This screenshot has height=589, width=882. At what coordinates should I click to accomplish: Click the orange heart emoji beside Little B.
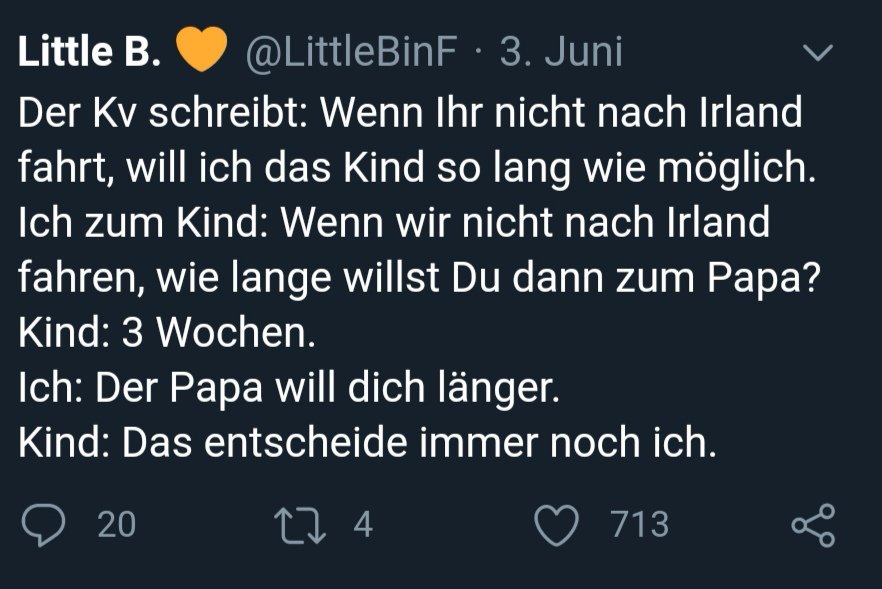201,52
